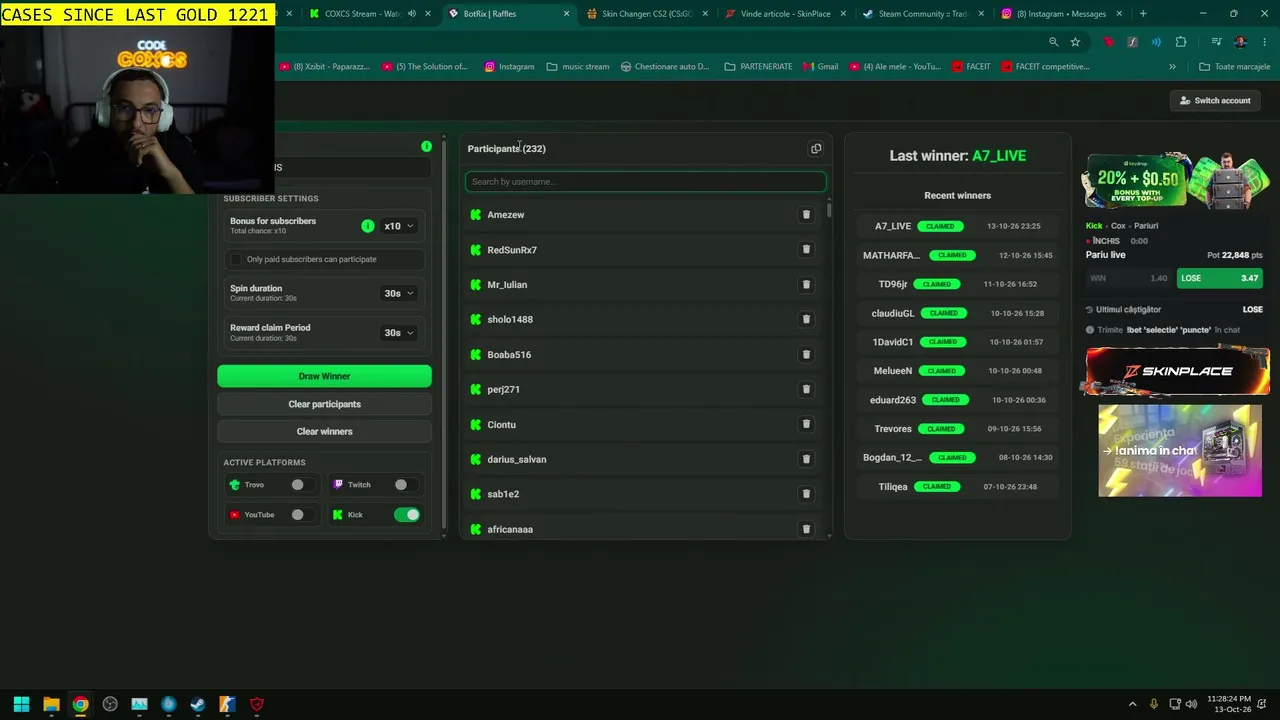Turn off the Kick platform toggle

pos(407,515)
